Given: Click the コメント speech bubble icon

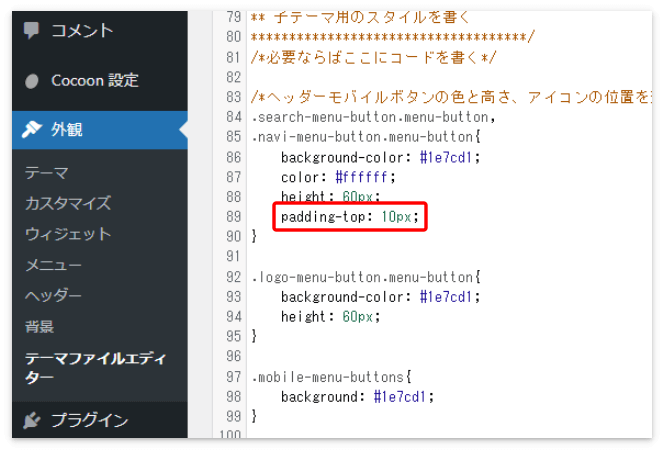Looking at the screenshot, I should (x=31, y=30).
